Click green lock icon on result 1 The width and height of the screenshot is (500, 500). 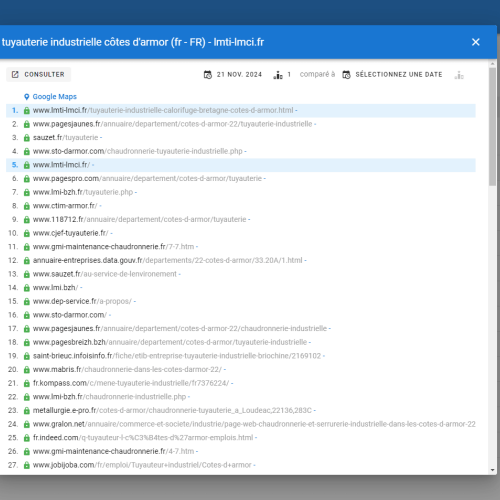pyautogui.click(x=27, y=111)
